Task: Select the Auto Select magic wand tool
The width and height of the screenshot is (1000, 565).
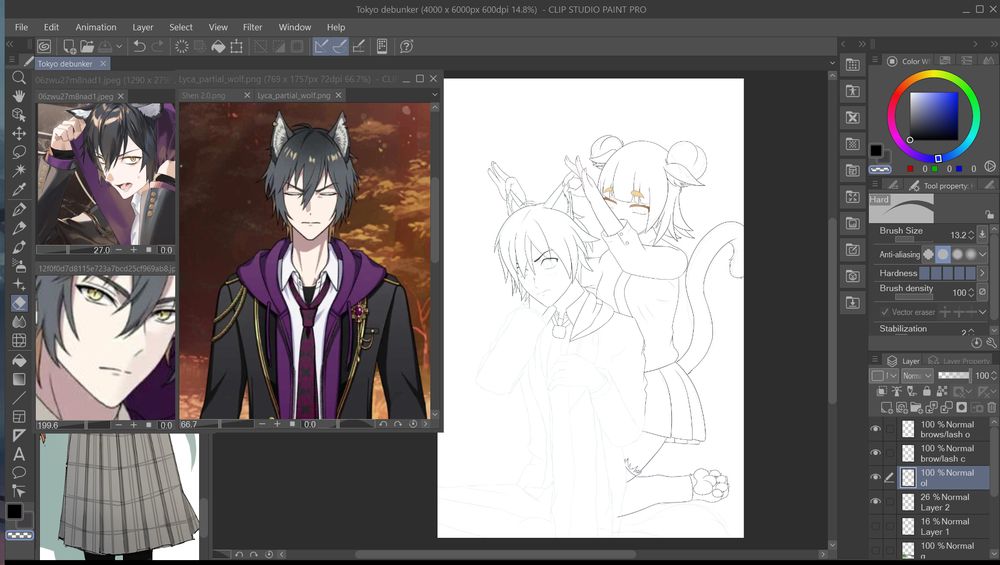Action: click(x=19, y=170)
